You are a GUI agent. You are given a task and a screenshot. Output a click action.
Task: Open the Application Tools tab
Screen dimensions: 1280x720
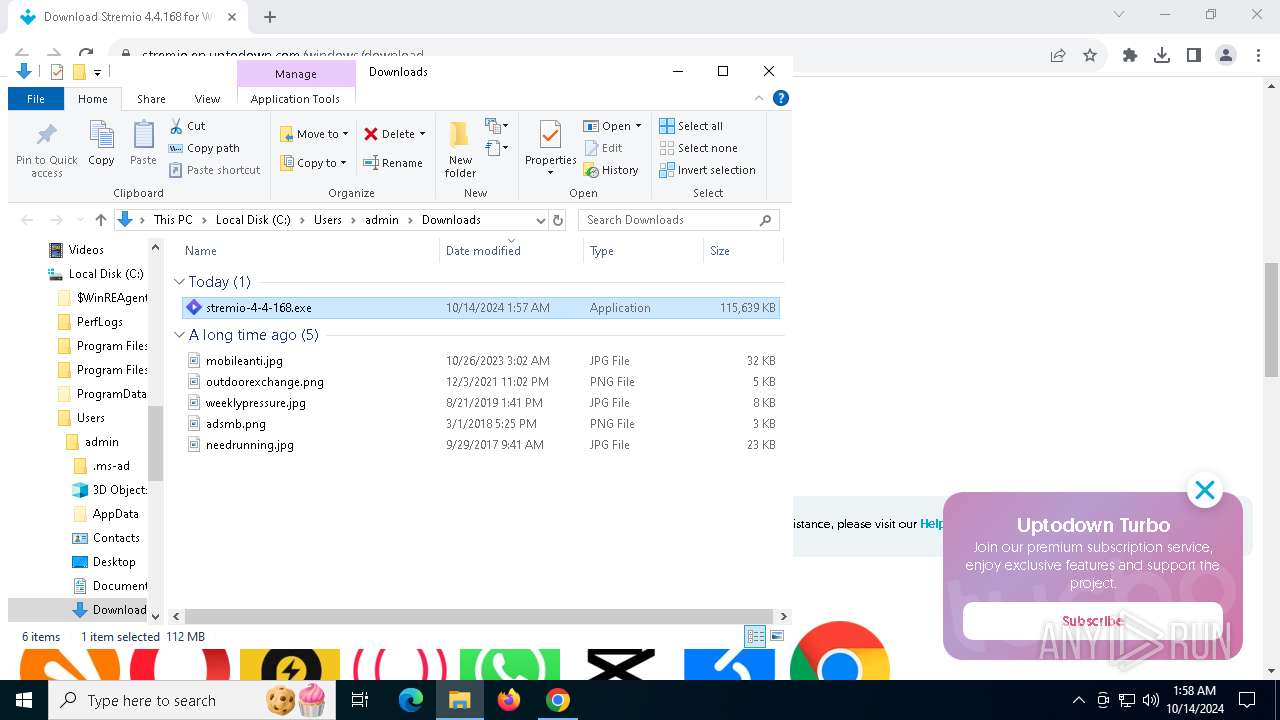(295, 99)
